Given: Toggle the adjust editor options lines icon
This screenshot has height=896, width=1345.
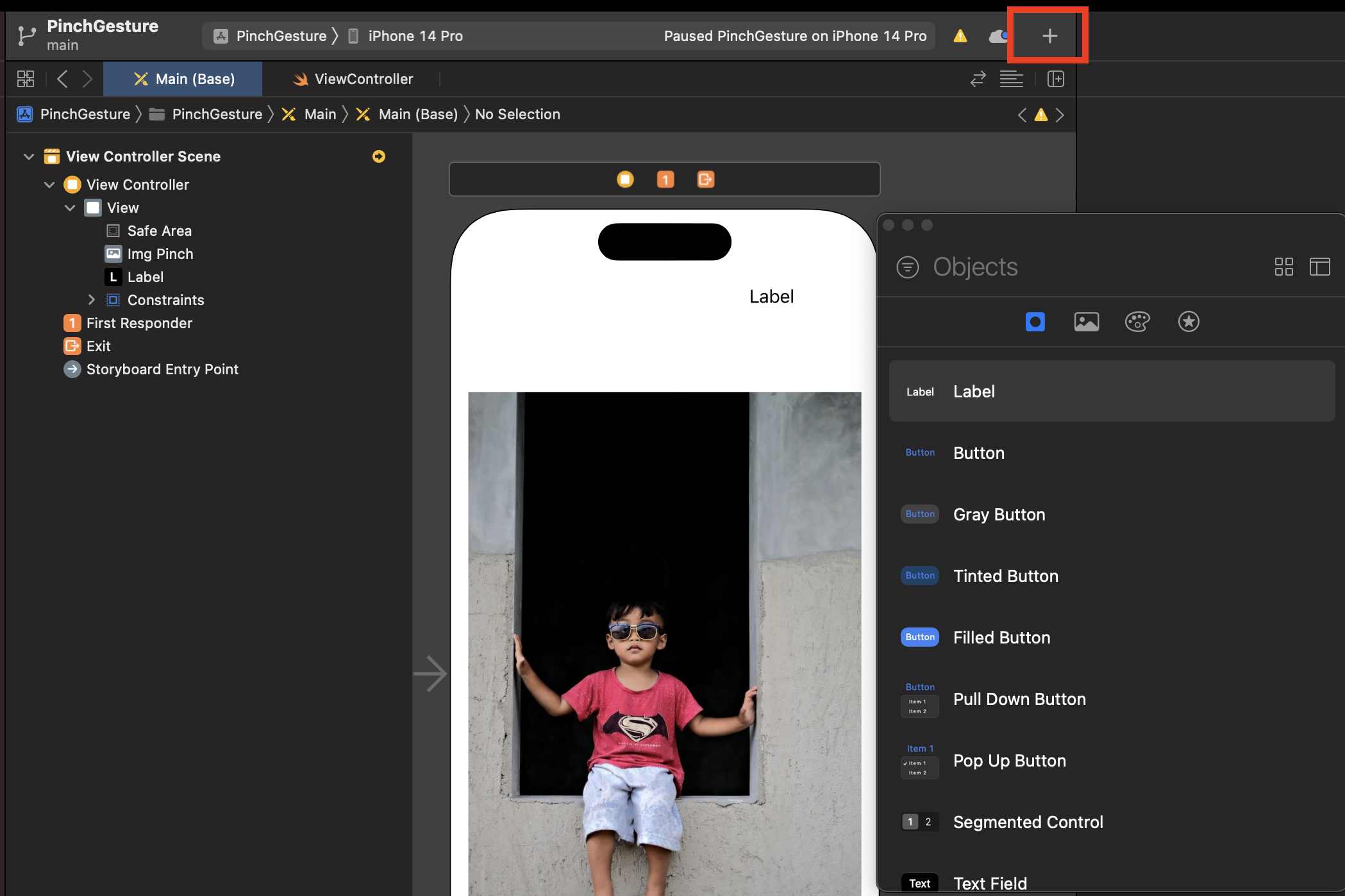Looking at the screenshot, I should 1011,79.
